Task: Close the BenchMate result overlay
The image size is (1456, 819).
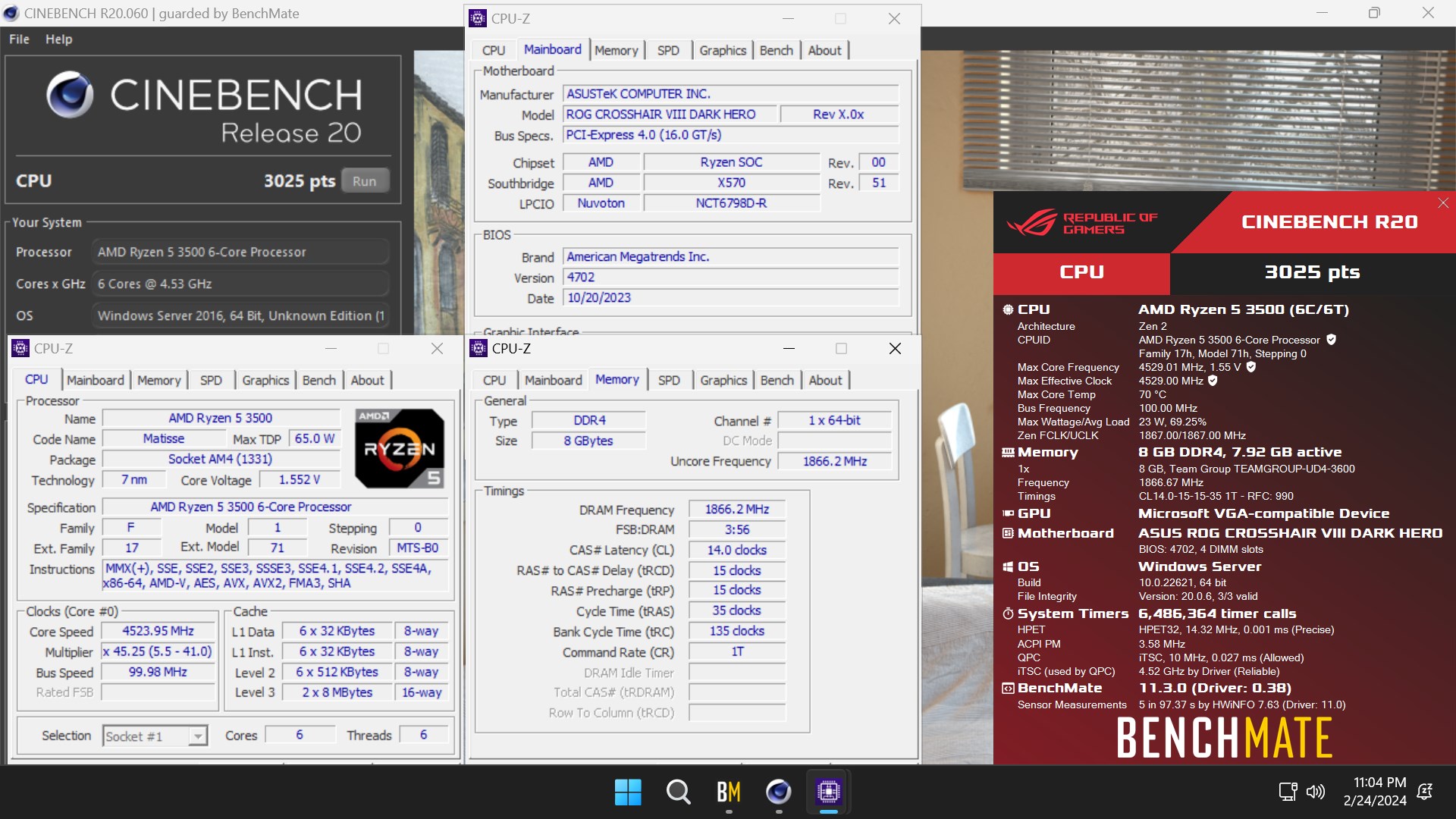Action: click(x=1443, y=202)
